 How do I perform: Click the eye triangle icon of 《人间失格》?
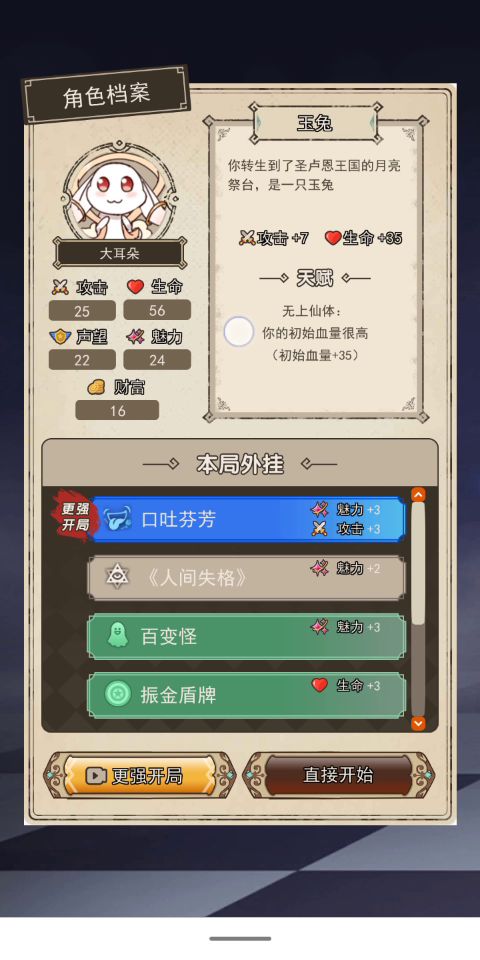pyautogui.click(x=116, y=577)
